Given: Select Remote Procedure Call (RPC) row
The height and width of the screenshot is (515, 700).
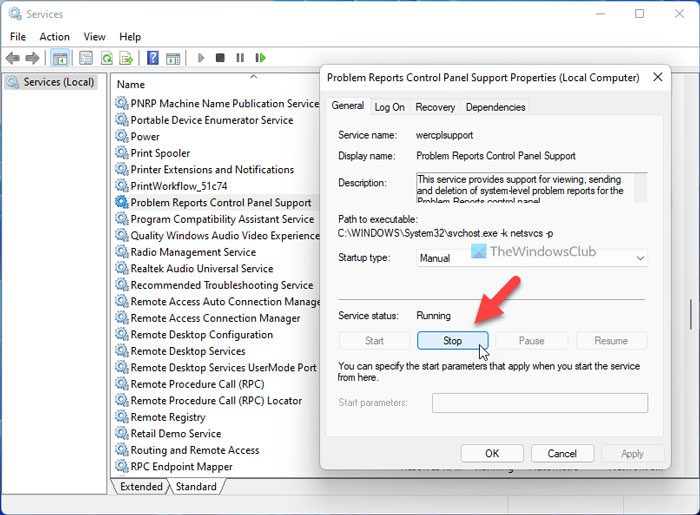Looking at the screenshot, I should pyautogui.click(x=190, y=384).
